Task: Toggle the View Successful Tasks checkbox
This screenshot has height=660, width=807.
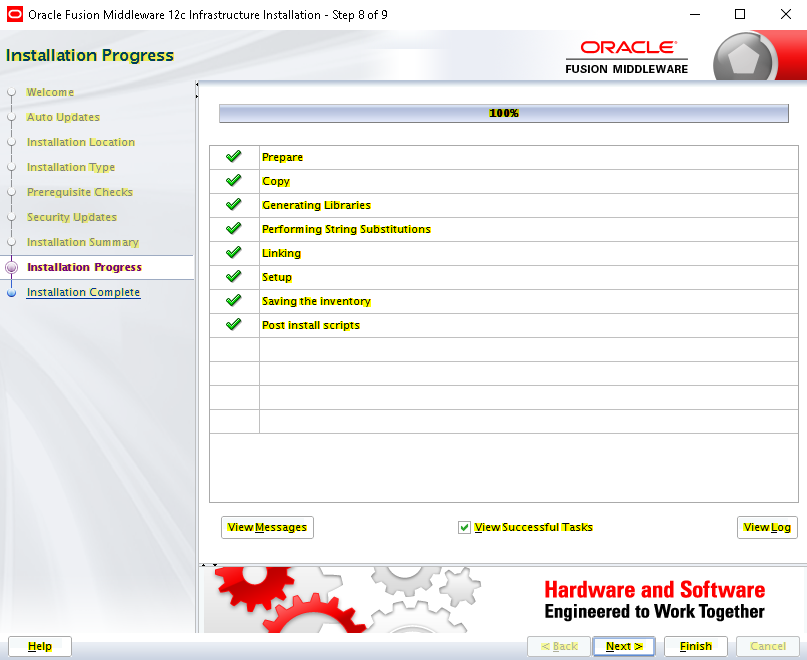Action: coord(464,527)
